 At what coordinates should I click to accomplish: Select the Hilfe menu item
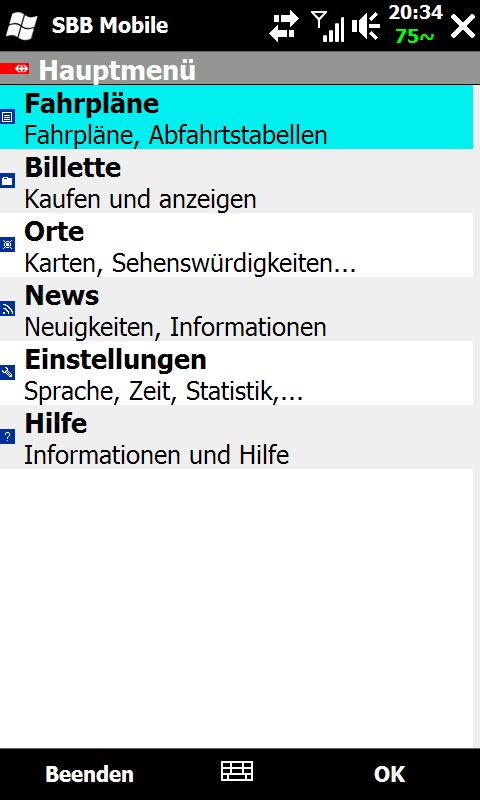[237, 437]
